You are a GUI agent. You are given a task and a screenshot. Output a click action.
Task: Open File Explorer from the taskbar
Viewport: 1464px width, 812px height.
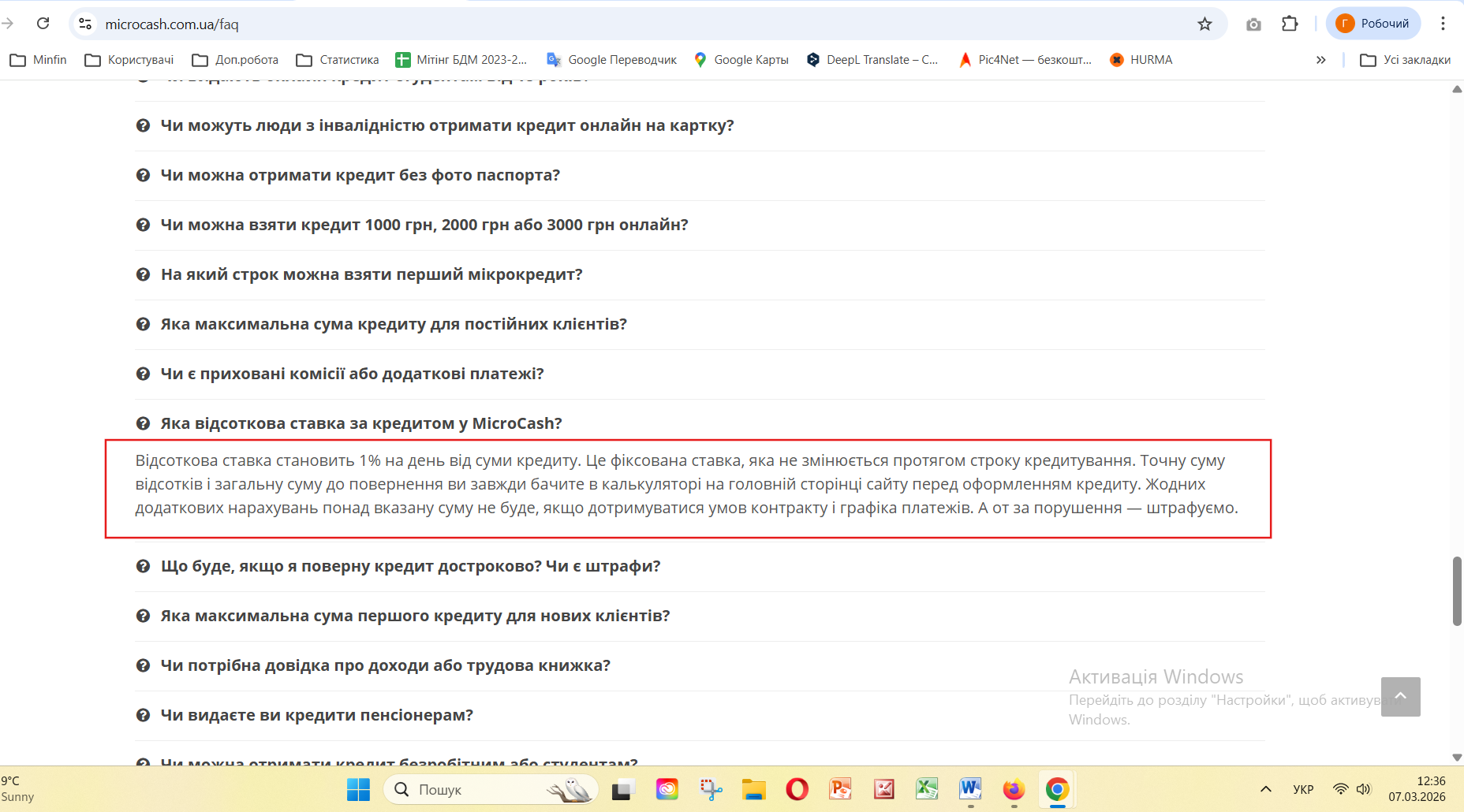(754, 789)
